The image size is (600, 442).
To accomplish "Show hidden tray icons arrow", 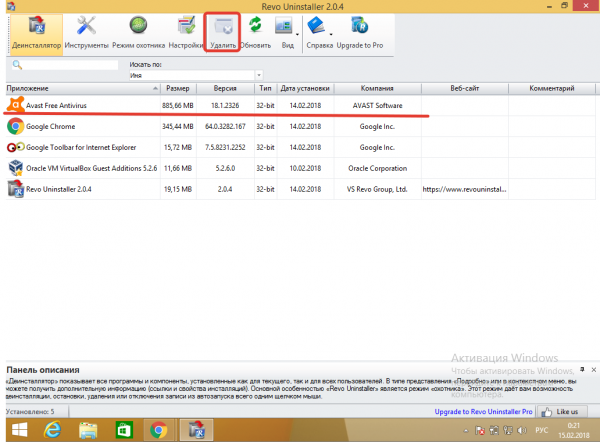I will [466, 431].
